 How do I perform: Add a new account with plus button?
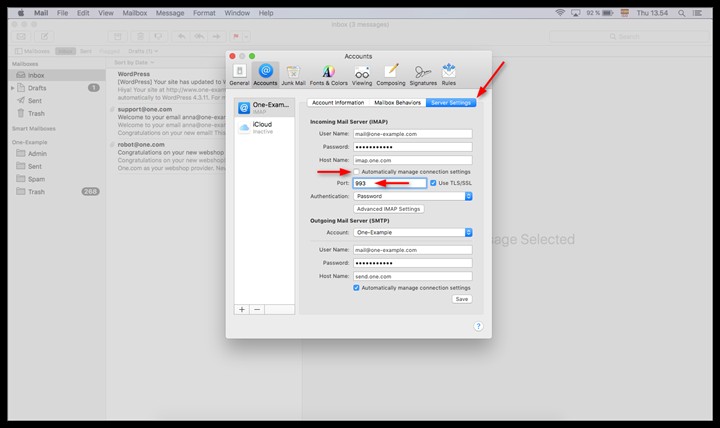(x=242, y=310)
